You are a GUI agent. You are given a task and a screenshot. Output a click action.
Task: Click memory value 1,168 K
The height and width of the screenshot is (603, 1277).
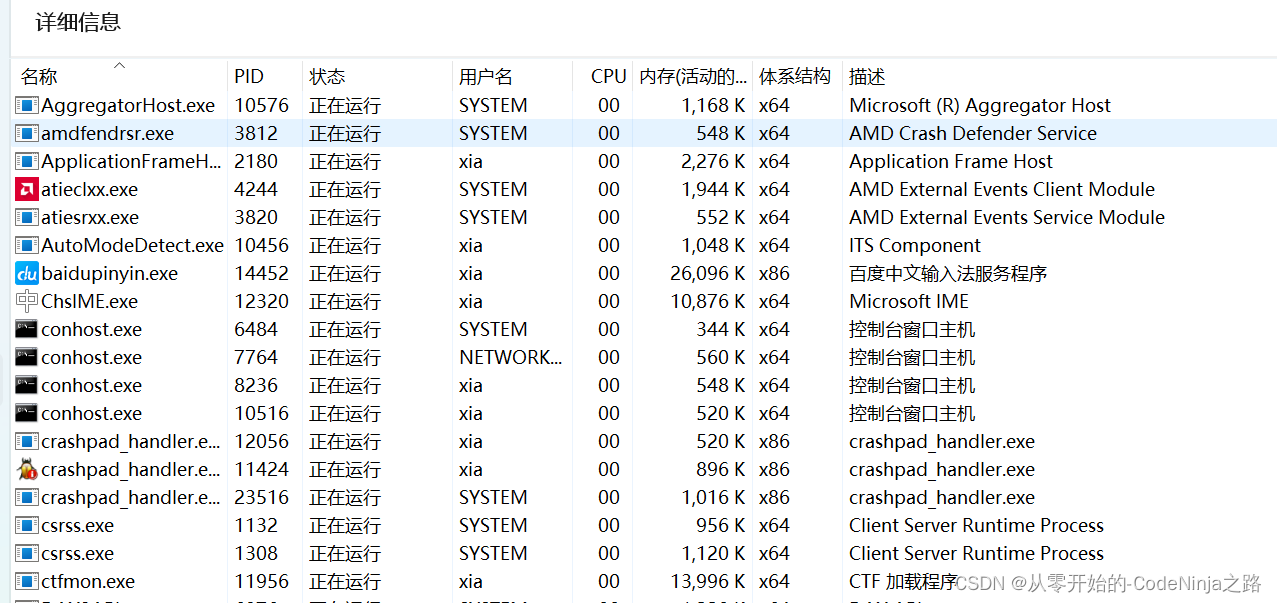(x=713, y=105)
